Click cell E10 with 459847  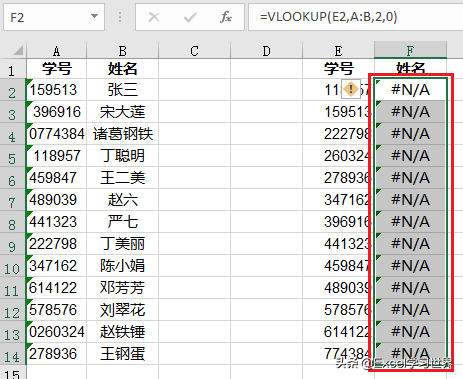pos(338,266)
